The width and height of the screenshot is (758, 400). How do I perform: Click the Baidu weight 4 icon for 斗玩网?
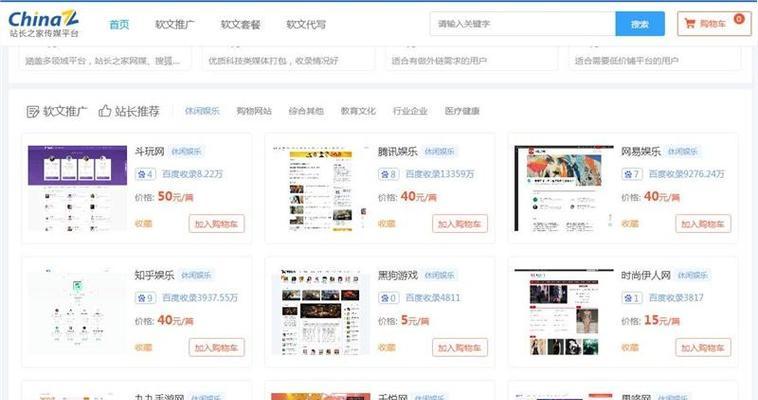pyautogui.click(x=145, y=174)
